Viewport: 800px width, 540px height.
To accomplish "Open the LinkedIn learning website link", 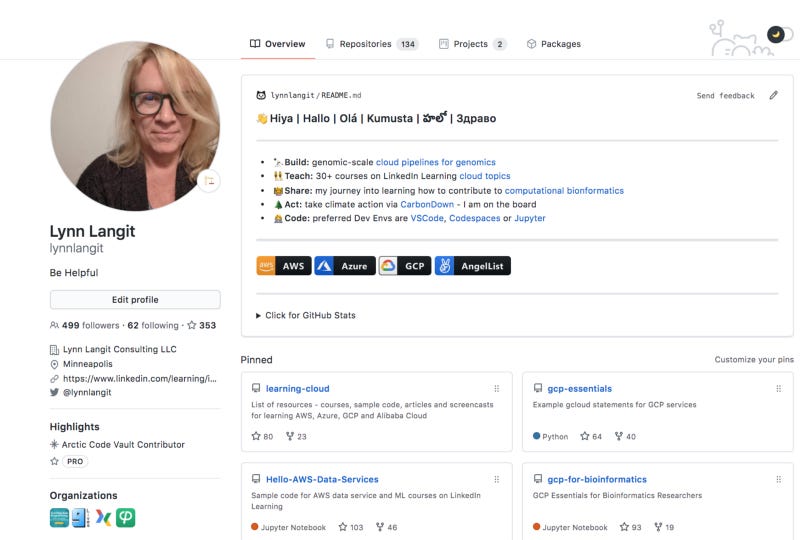I will tap(139, 378).
